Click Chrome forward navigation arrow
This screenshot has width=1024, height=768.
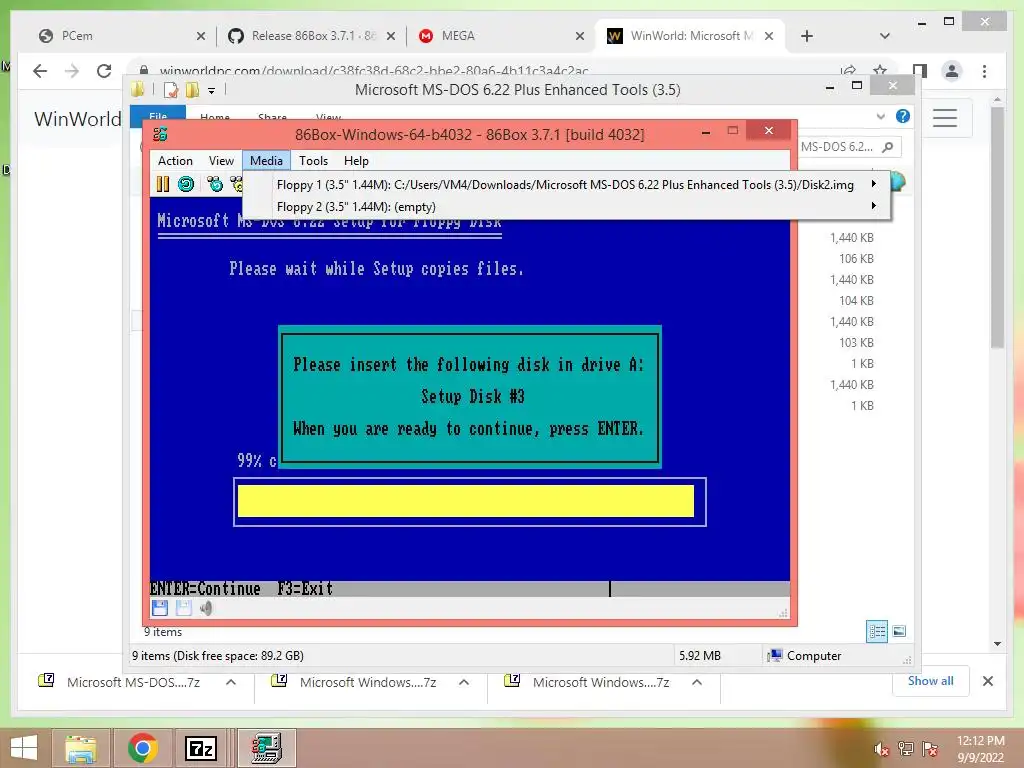tap(72, 71)
